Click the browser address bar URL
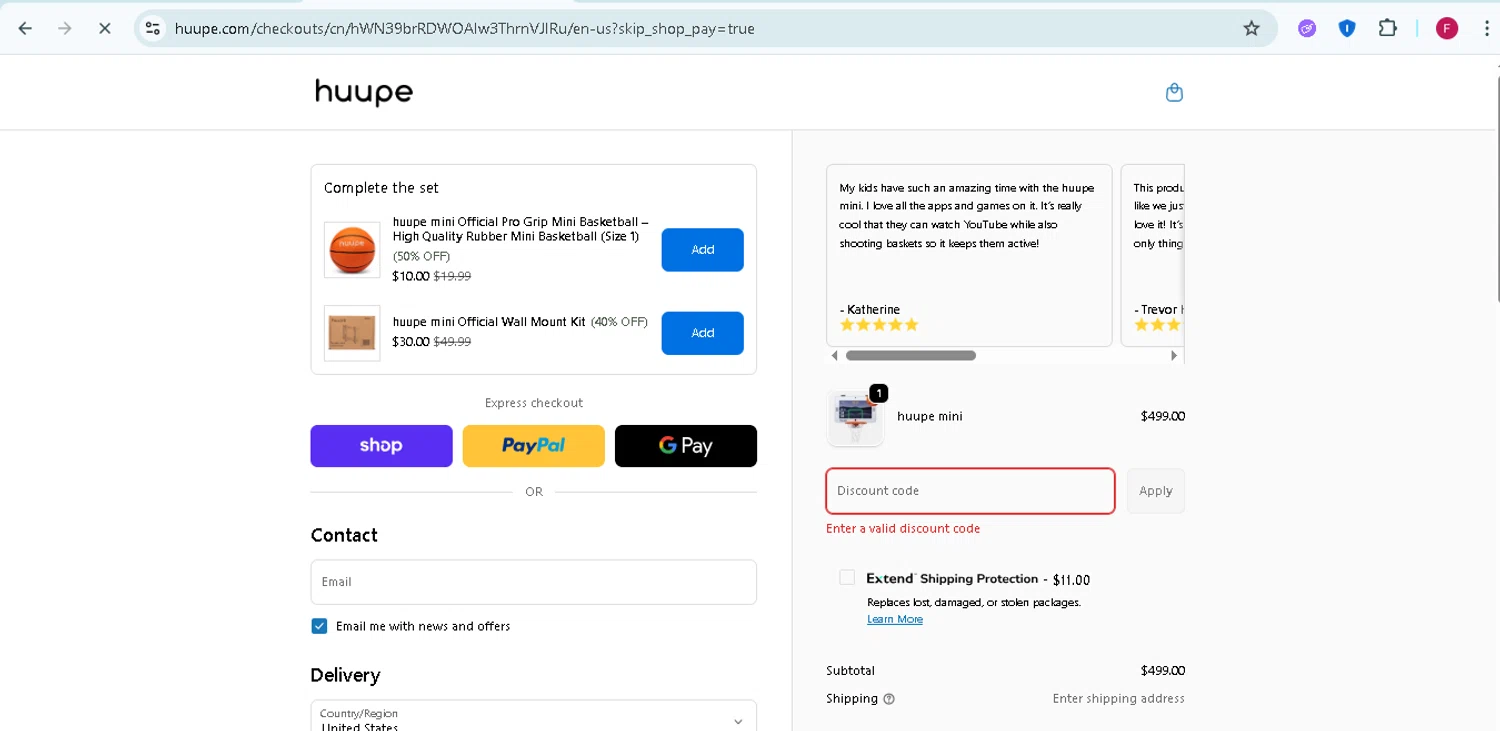1500x731 pixels. 465,28
